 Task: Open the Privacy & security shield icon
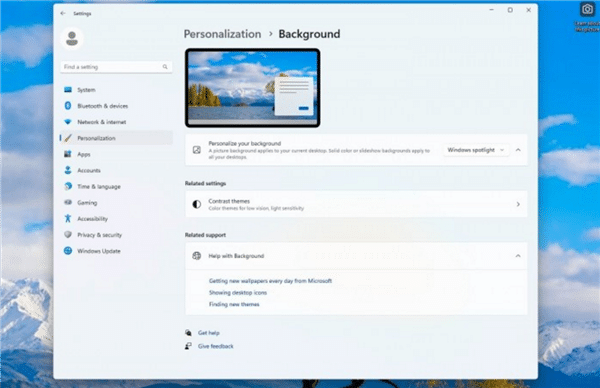click(68, 234)
